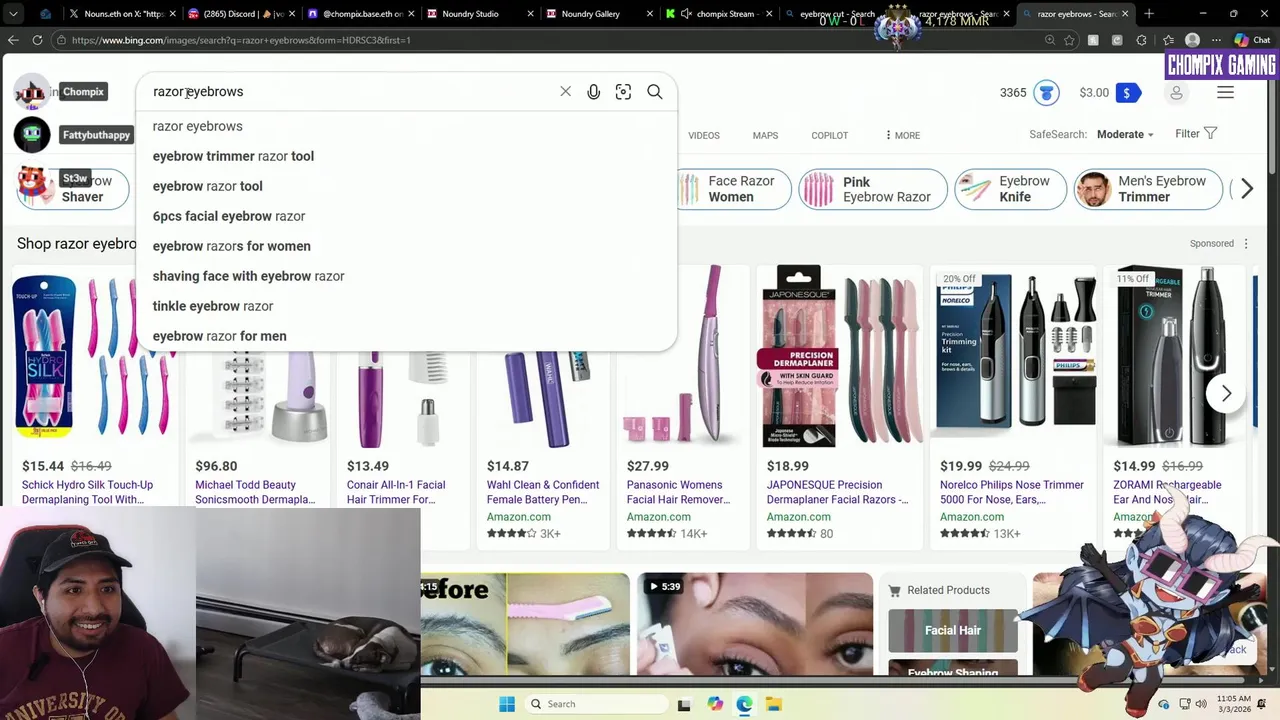Click the magnifier search submit icon

click(x=655, y=92)
